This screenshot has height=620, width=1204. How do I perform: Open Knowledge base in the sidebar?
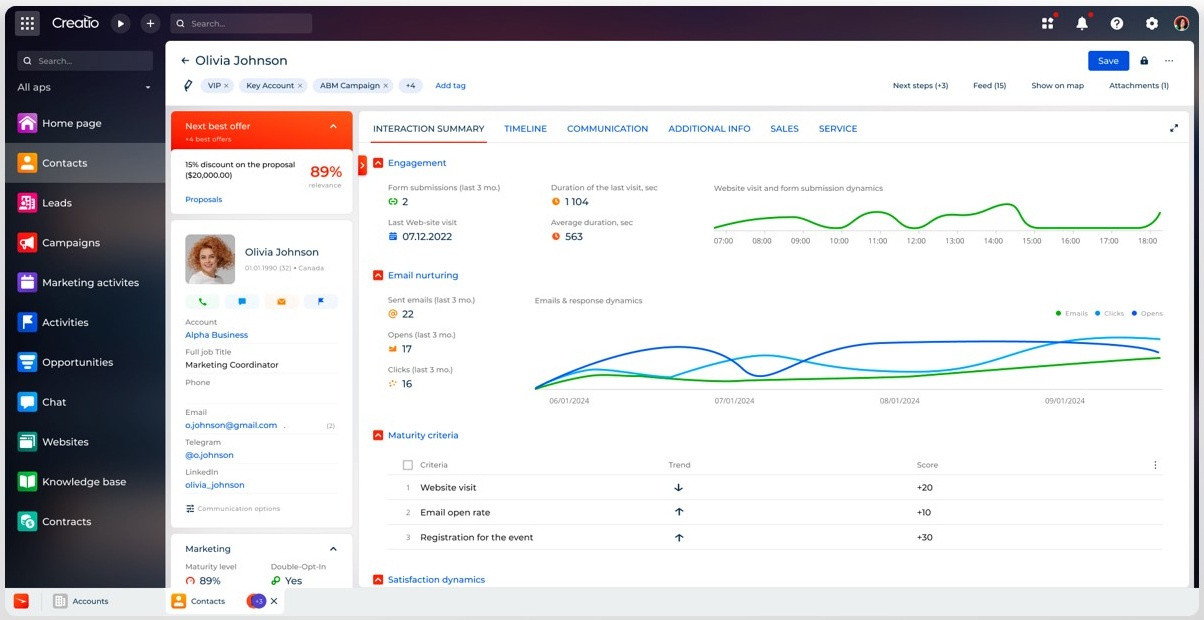point(85,482)
